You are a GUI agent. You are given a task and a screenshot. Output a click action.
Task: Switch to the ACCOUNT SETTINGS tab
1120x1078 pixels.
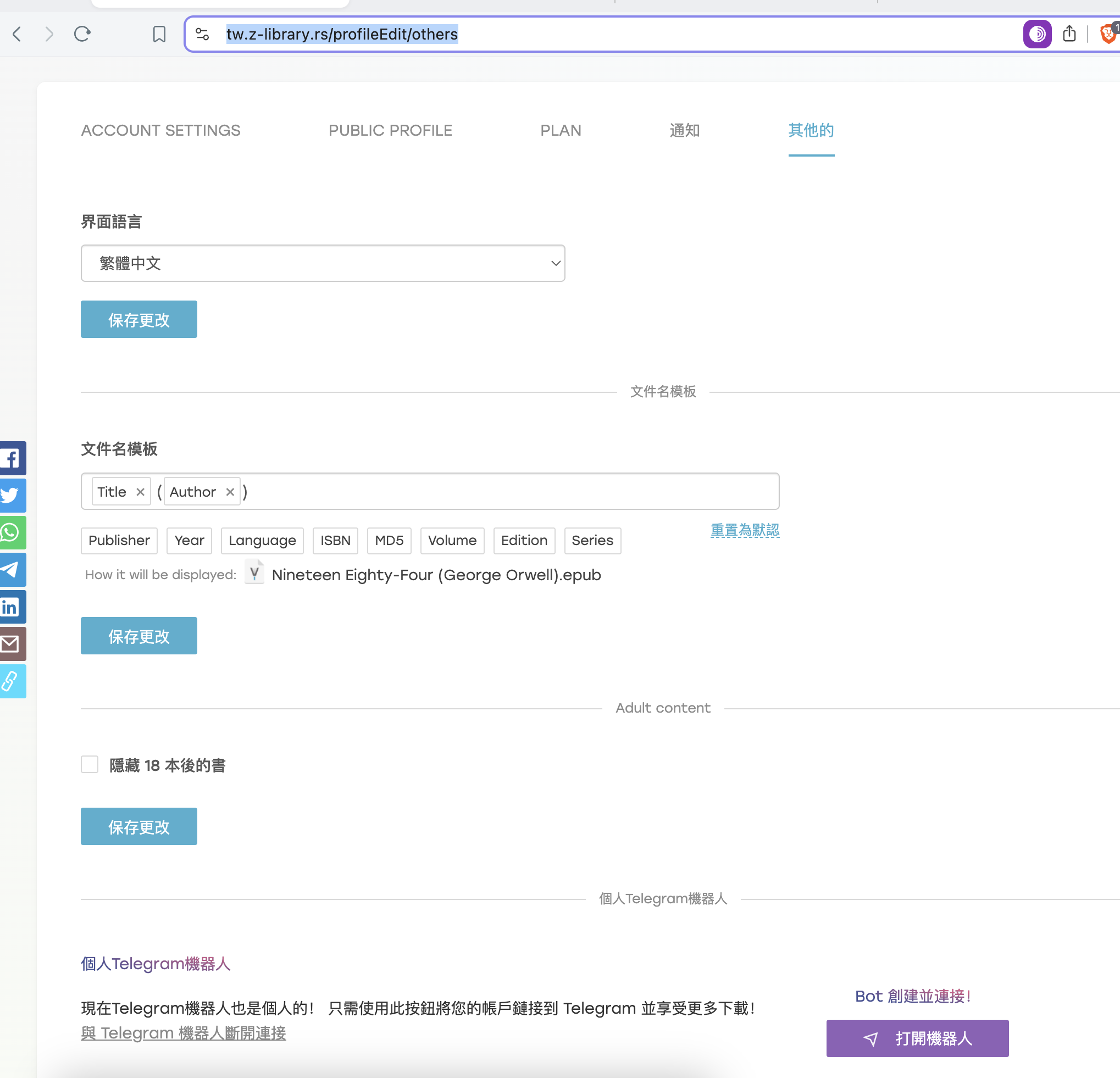[160, 130]
